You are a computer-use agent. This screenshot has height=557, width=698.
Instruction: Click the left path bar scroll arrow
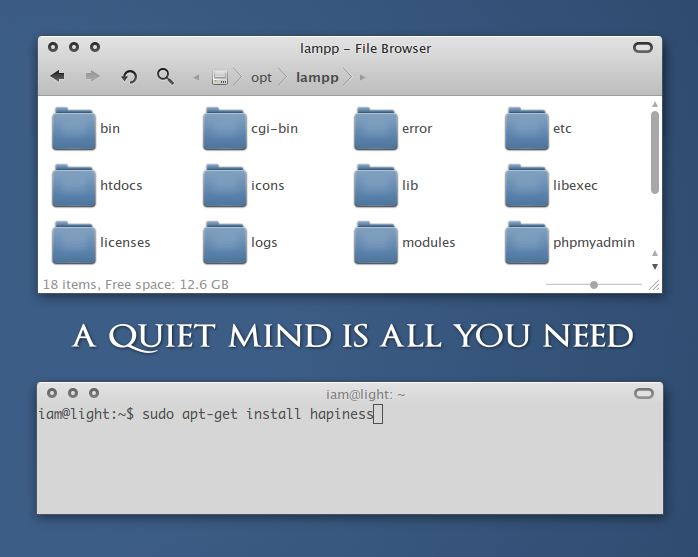196,77
